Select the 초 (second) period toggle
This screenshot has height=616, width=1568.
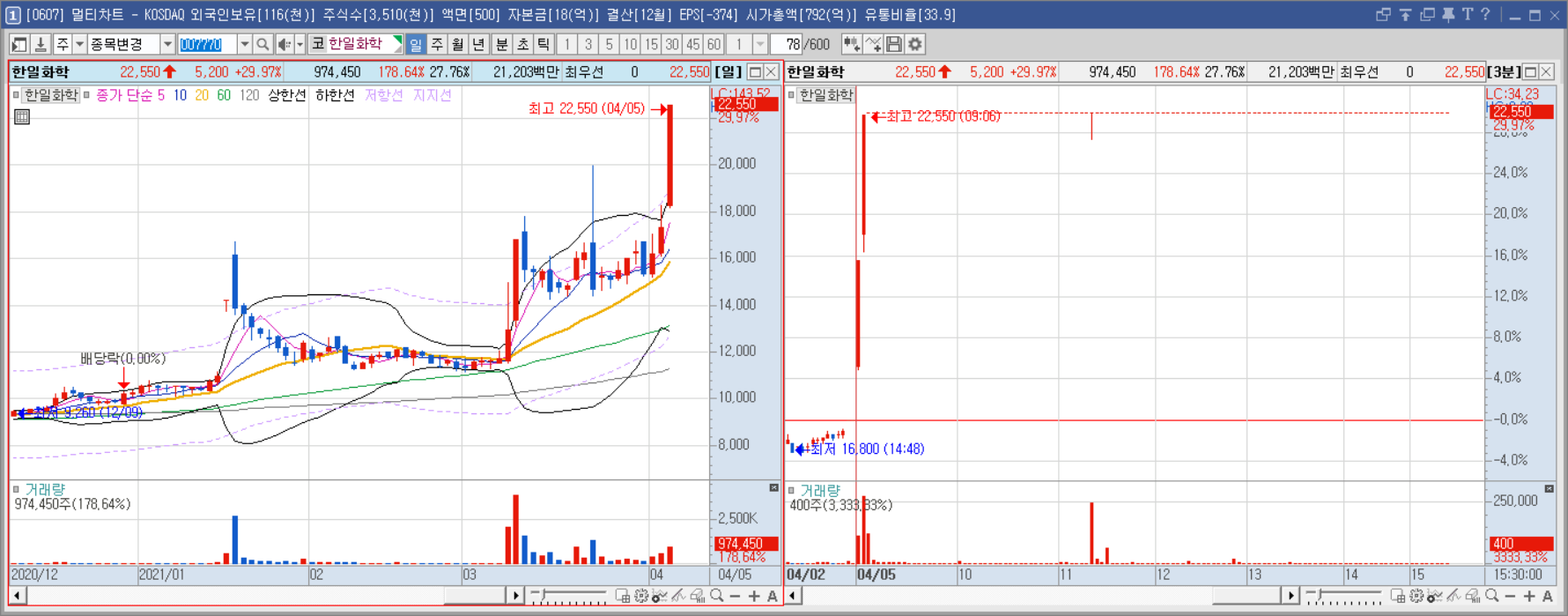(x=522, y=44)
